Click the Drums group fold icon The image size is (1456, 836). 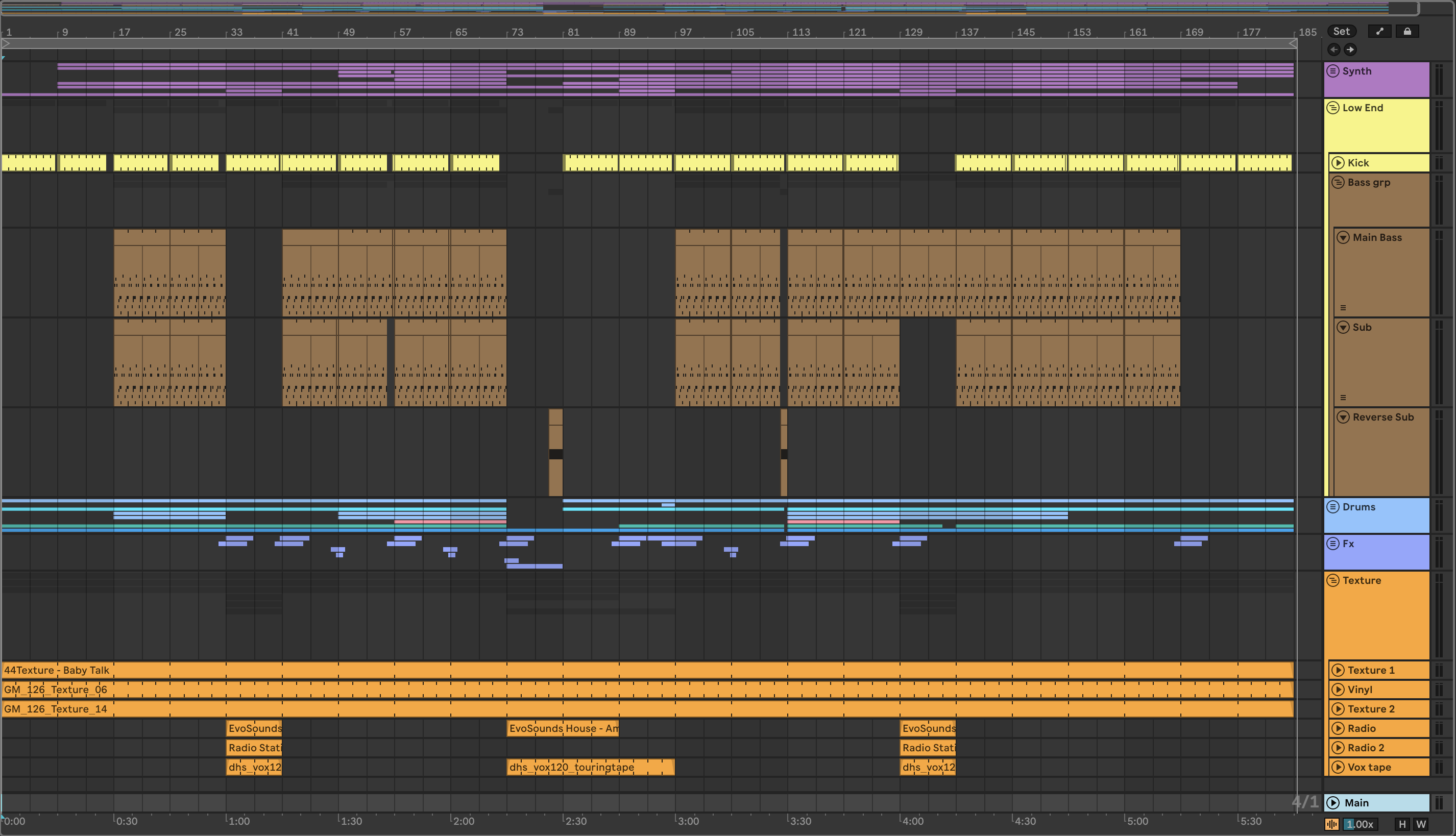click(1333, 507)
